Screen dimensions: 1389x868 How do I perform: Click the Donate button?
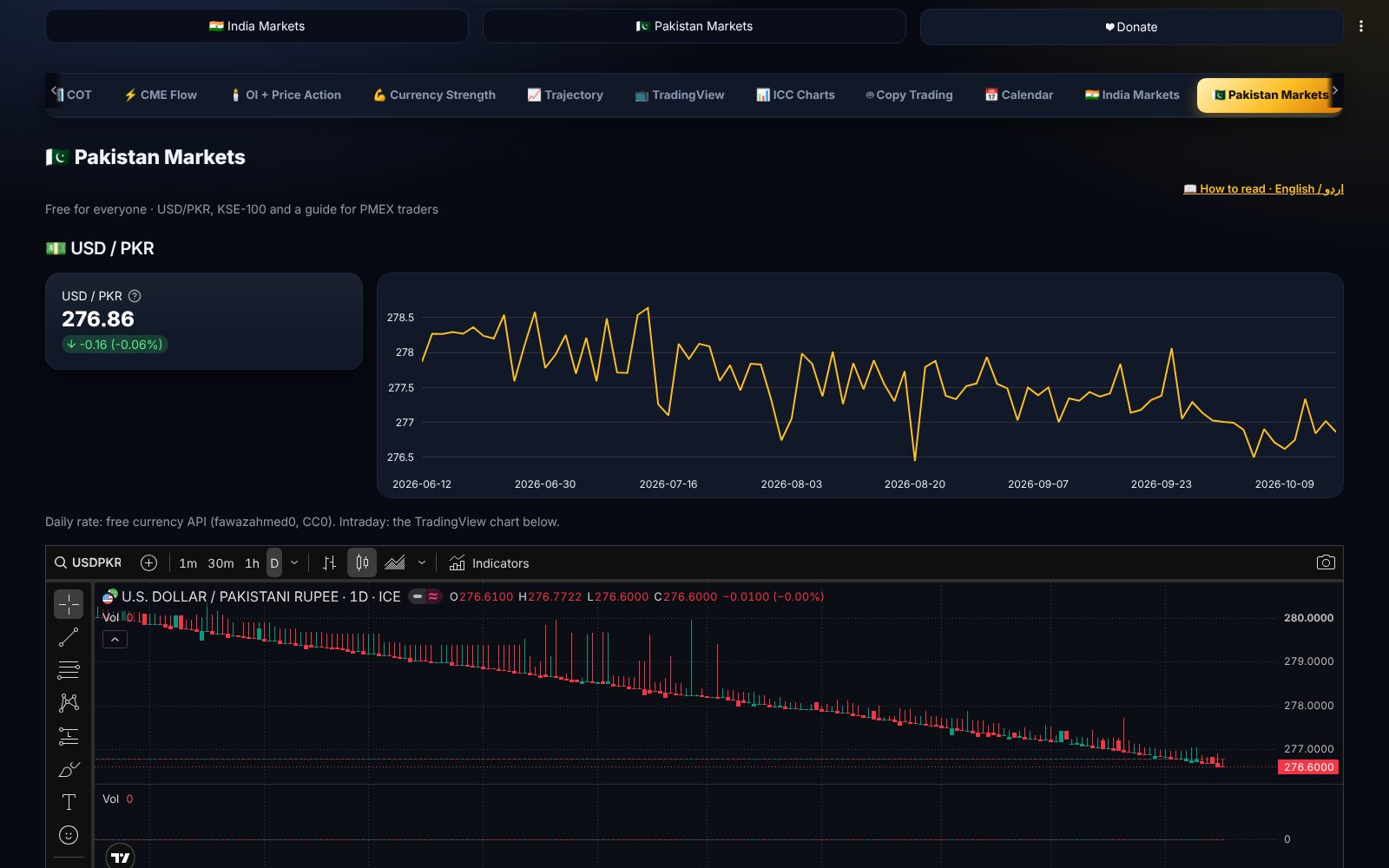tap(1132, 27)
